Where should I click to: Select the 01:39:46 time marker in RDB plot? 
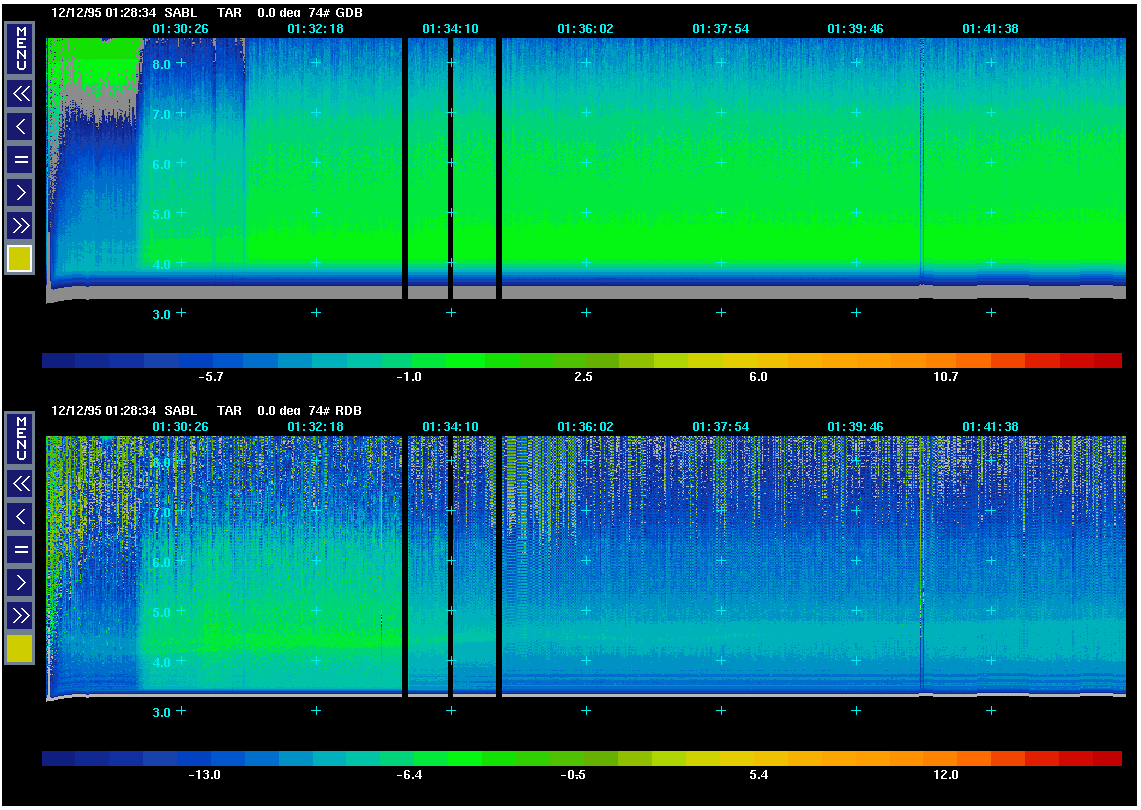click(x=855, y=427)
